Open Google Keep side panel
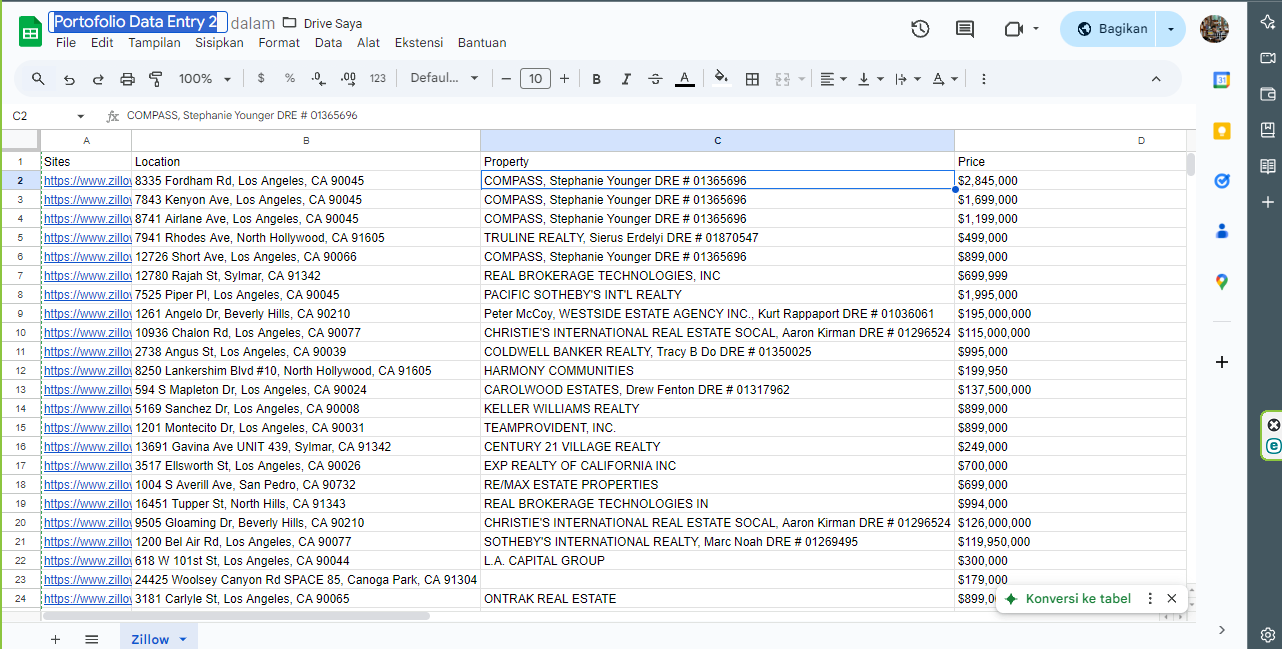Screen dimensions: 1282x649 point(1221,131)
